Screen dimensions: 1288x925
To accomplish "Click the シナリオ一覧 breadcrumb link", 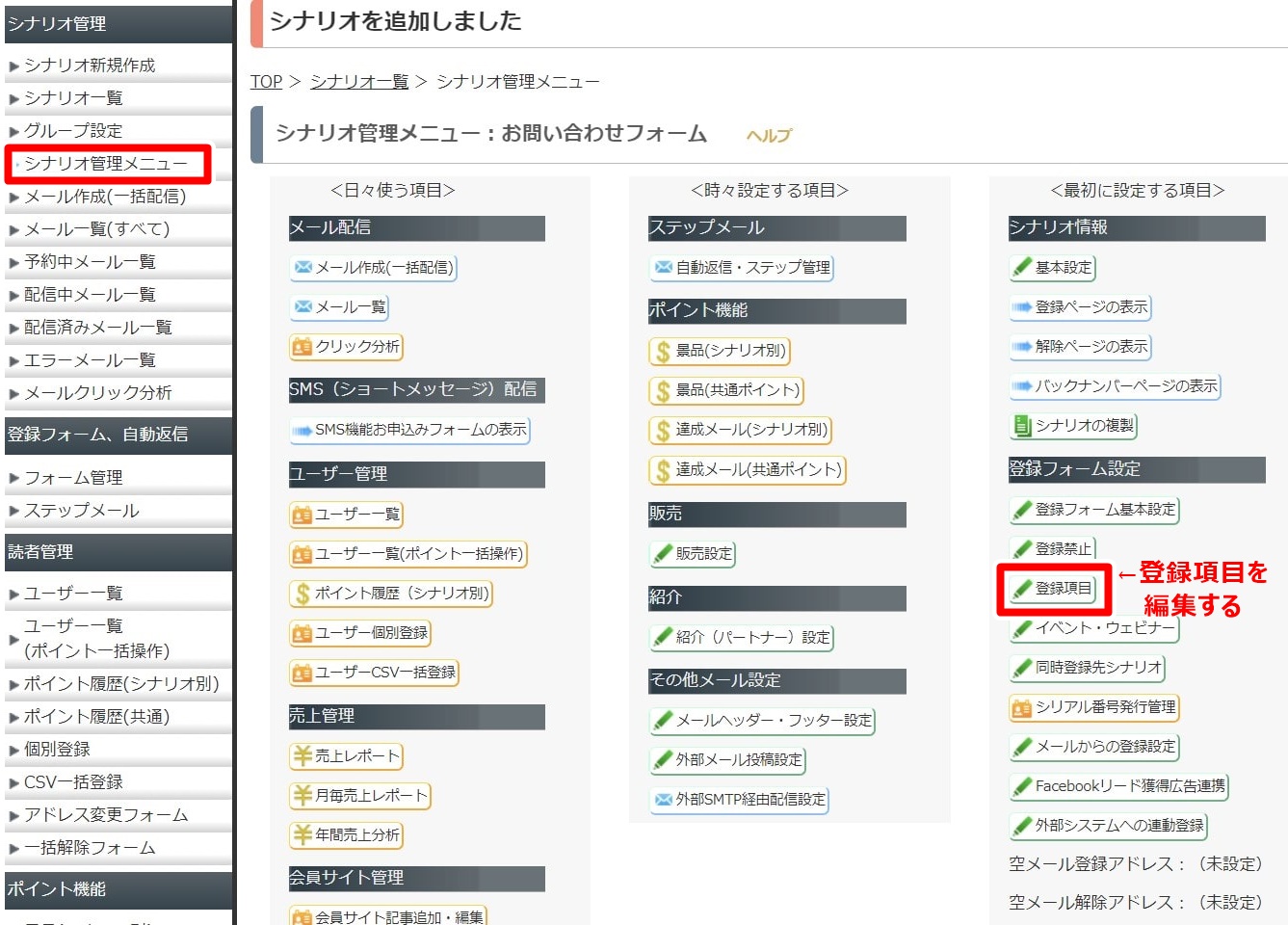I will pyautogui.click(x=359, y=82).
